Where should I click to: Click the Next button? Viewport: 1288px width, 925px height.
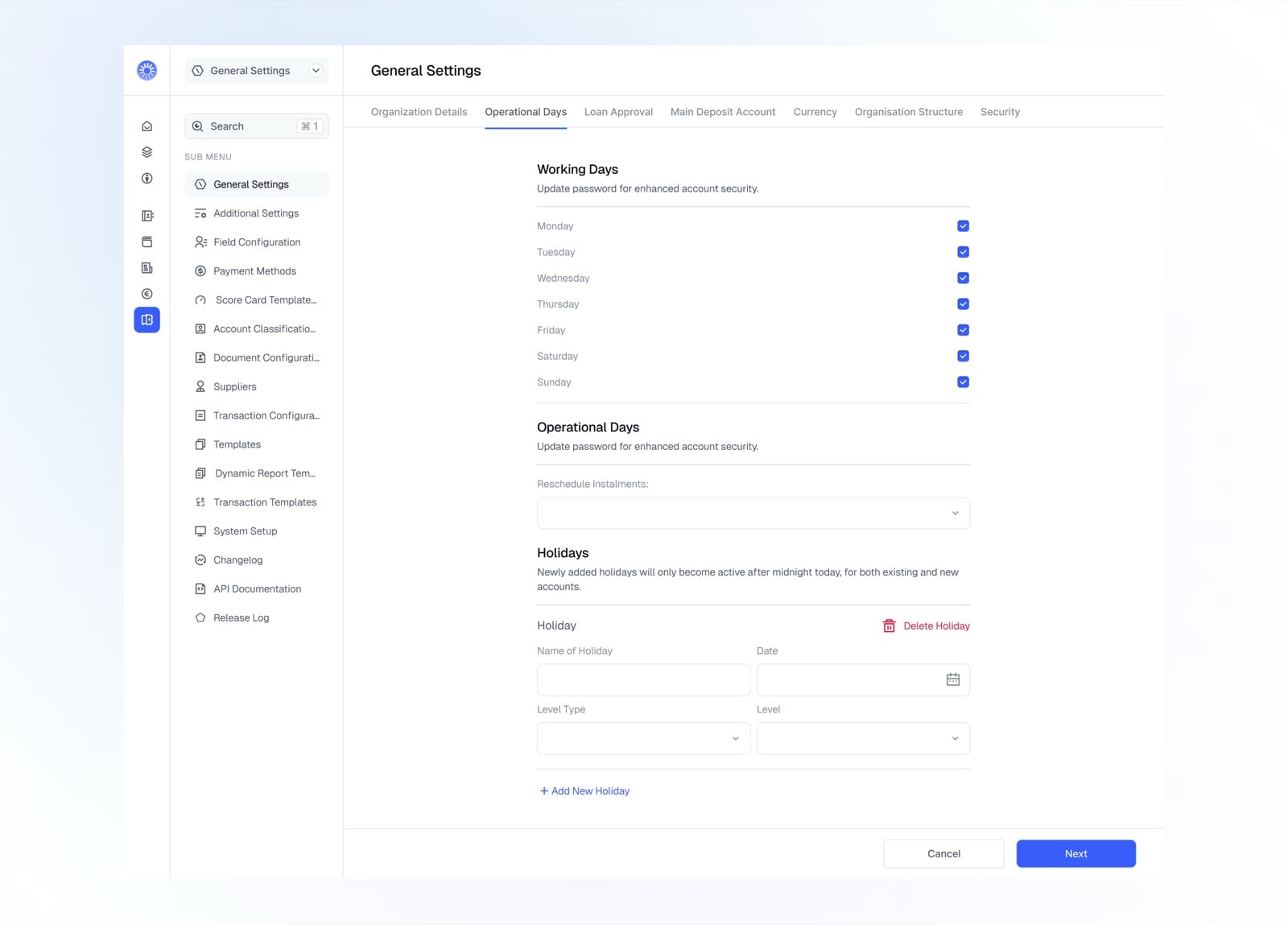click(x=1076, y=853)
